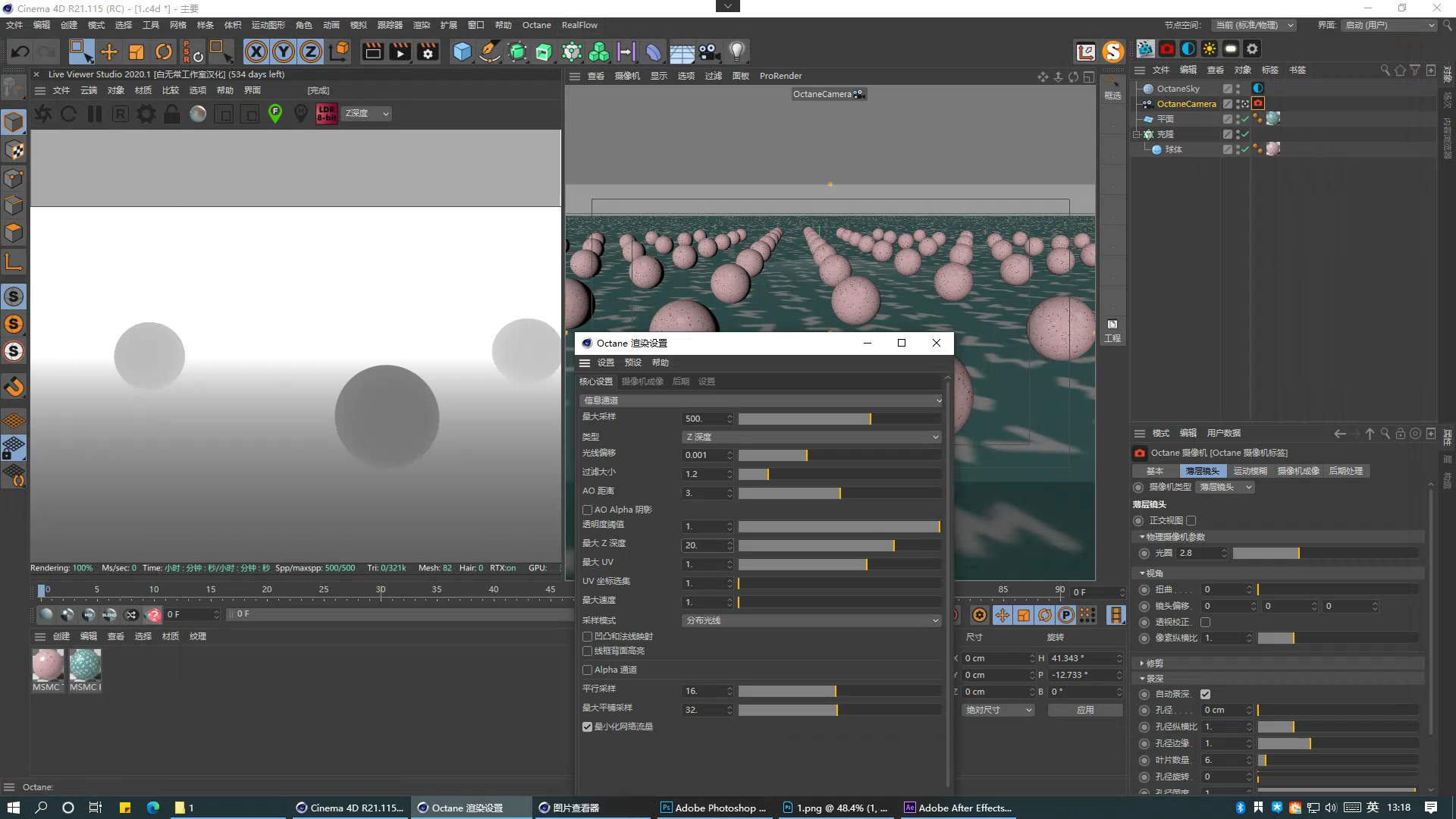Click 应用 button in coordinates panel
The height and width of the screenshot is (819, 1456).
coord(1085,710)
